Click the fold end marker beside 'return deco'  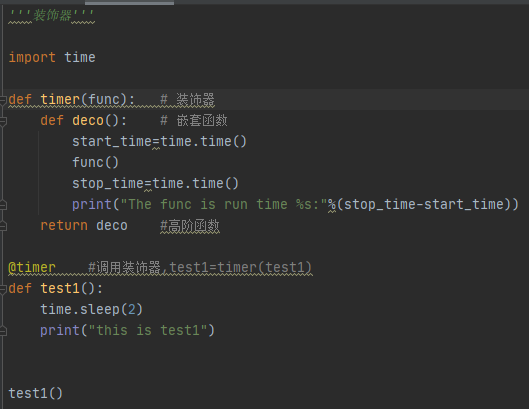(3, 226)
